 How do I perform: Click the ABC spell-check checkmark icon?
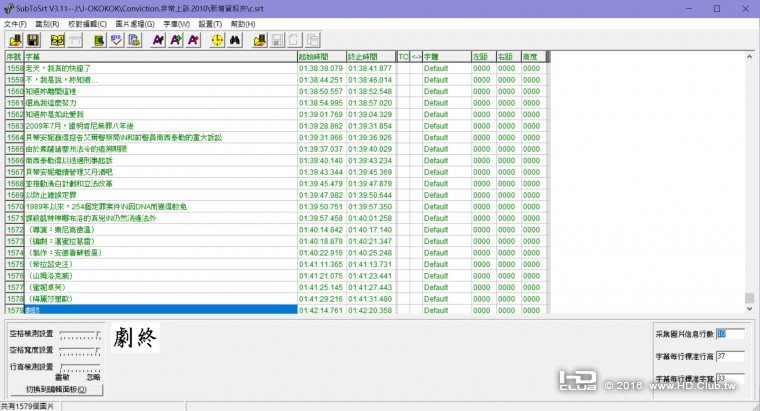116,40
